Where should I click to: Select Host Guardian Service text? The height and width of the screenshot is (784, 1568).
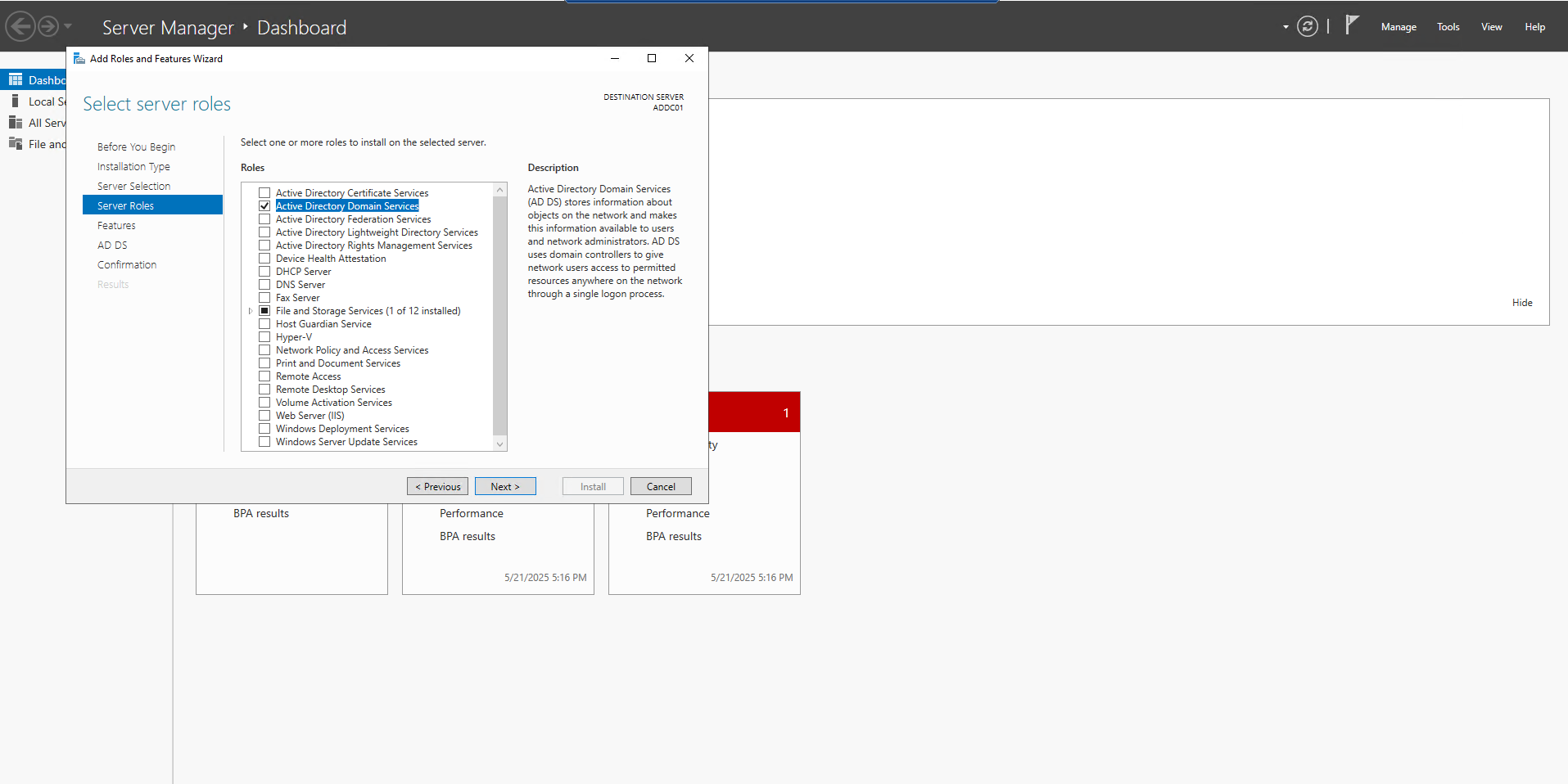point(323,324)
